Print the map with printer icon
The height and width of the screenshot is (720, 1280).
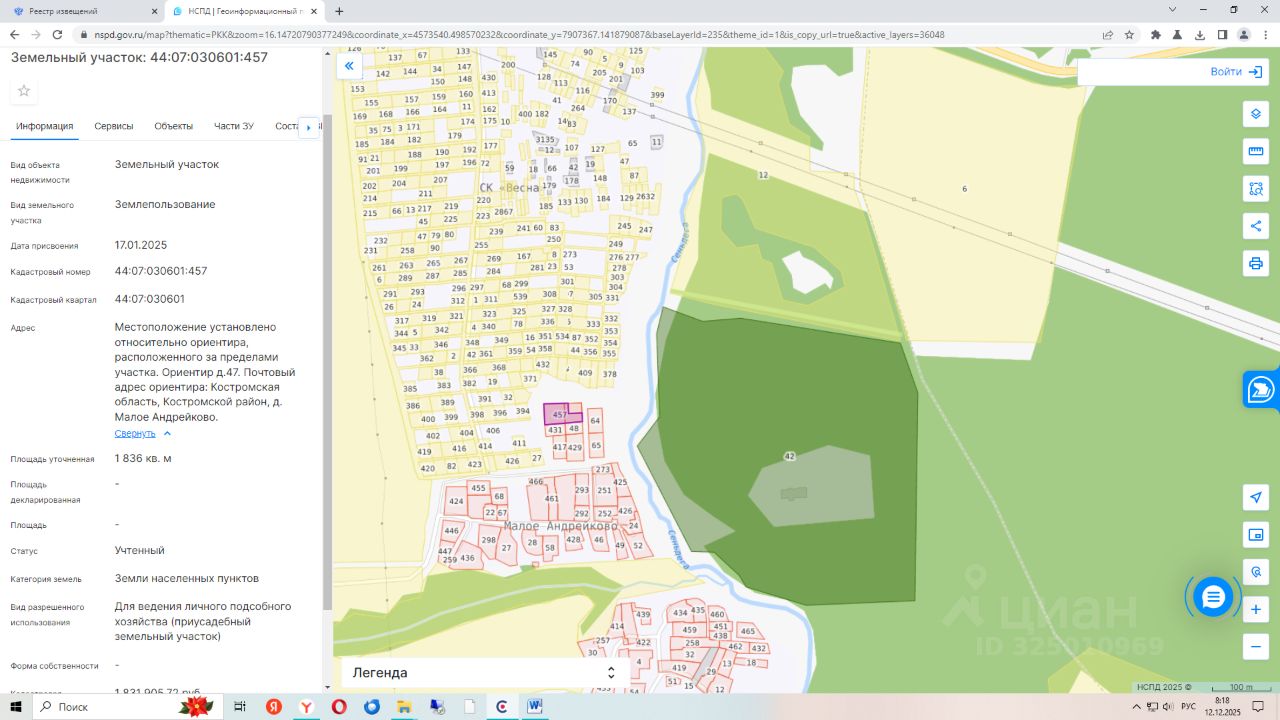click(1255, 264)
